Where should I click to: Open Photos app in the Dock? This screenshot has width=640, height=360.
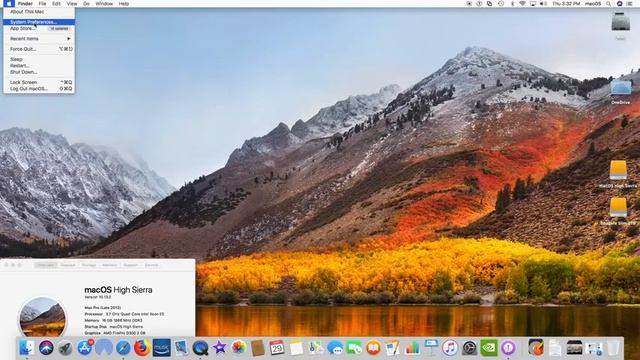[x=239, y=348]
